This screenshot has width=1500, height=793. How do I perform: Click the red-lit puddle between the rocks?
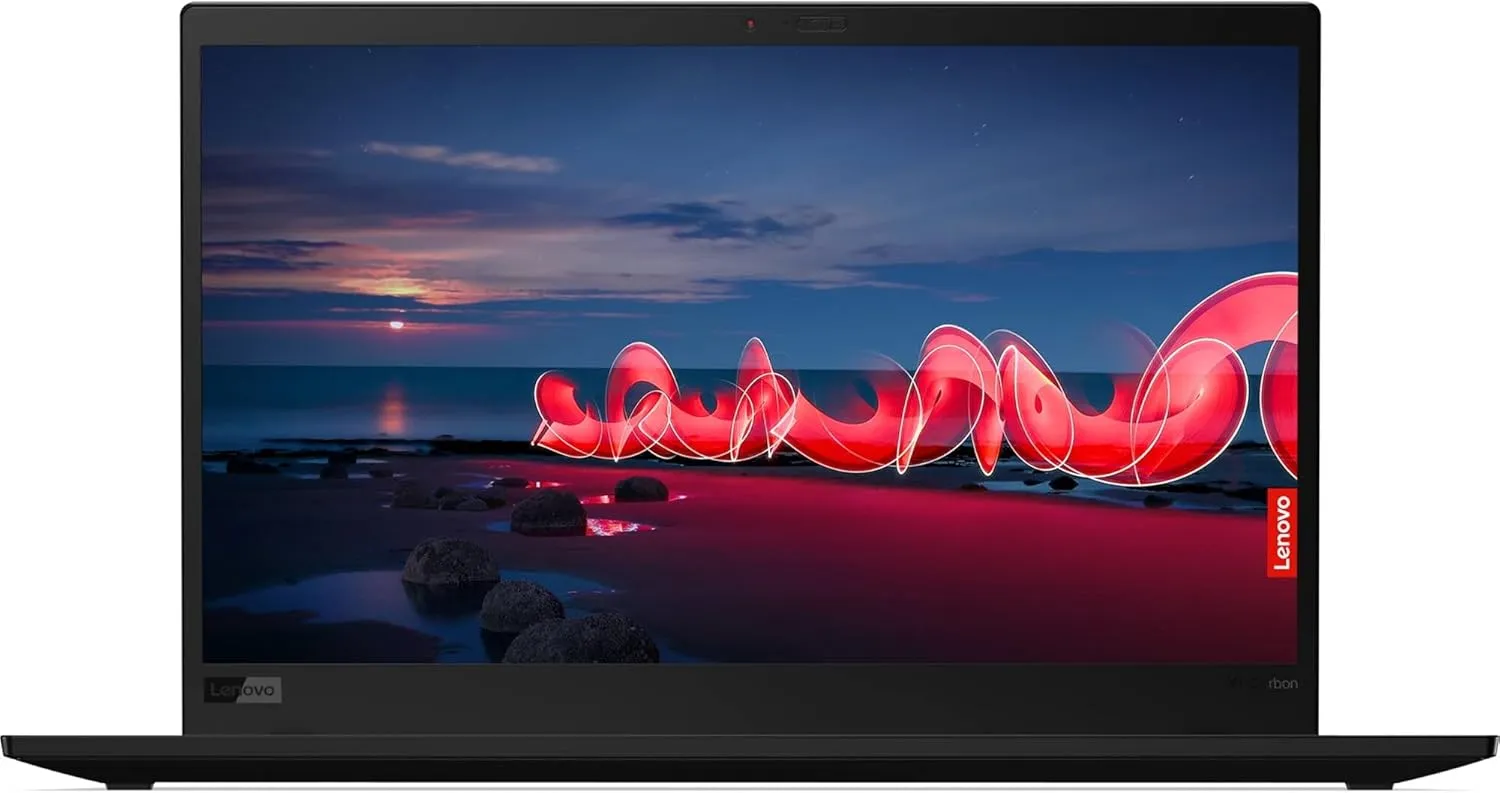tap(618, 526)
